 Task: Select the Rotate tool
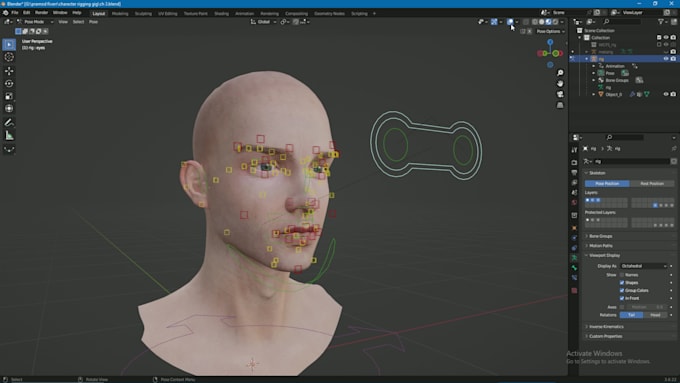(x=9, y=83)
